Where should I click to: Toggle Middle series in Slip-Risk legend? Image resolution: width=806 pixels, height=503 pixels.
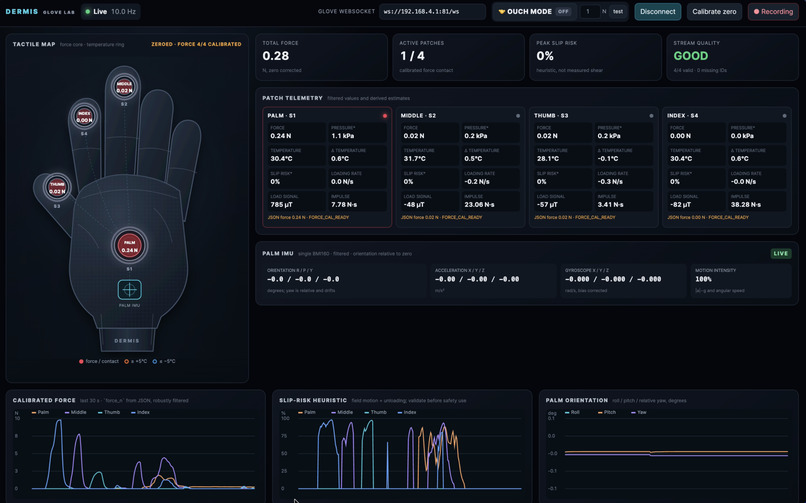342,412
